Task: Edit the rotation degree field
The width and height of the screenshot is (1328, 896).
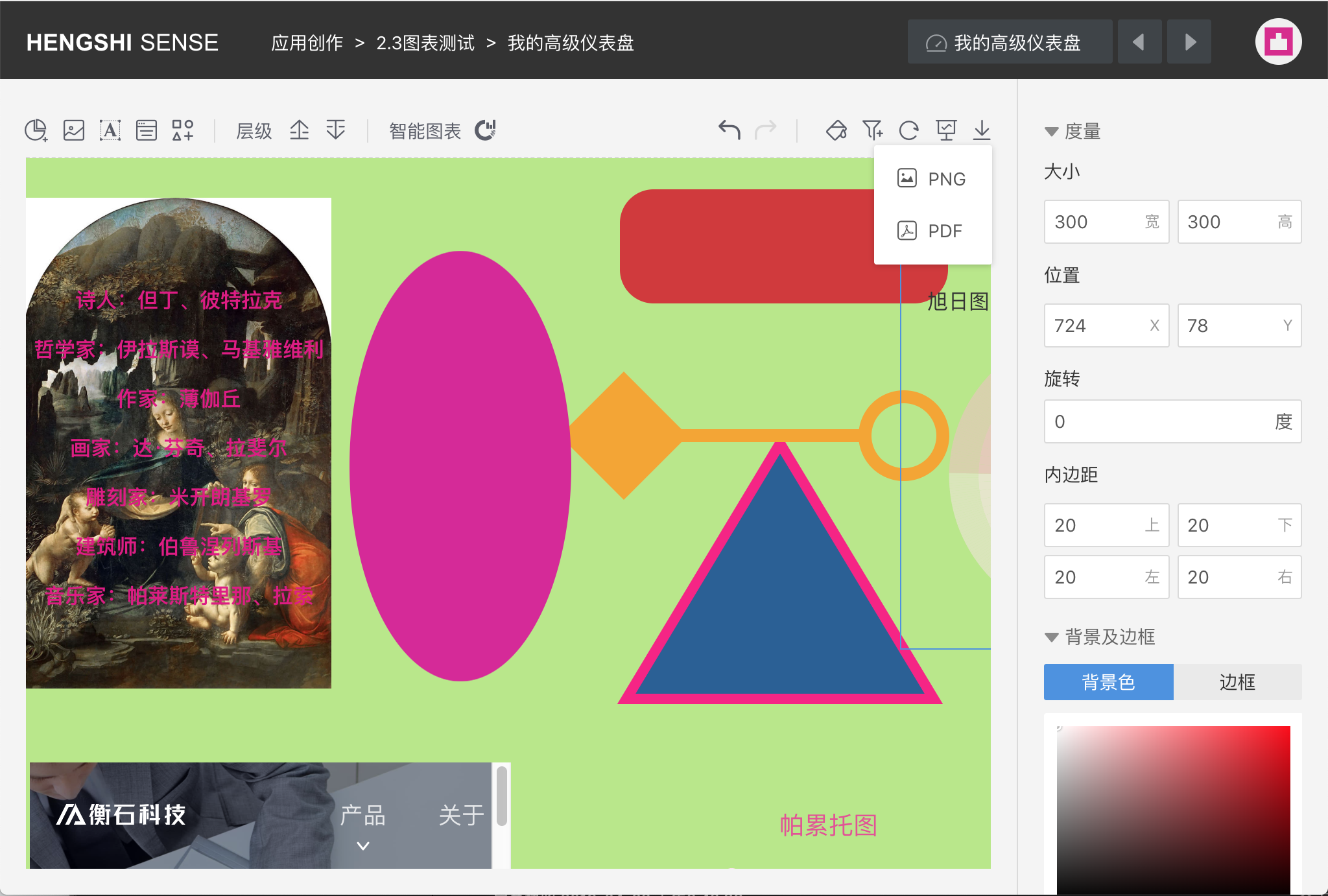Action: pyautogui.click(x=1172, y=421)
